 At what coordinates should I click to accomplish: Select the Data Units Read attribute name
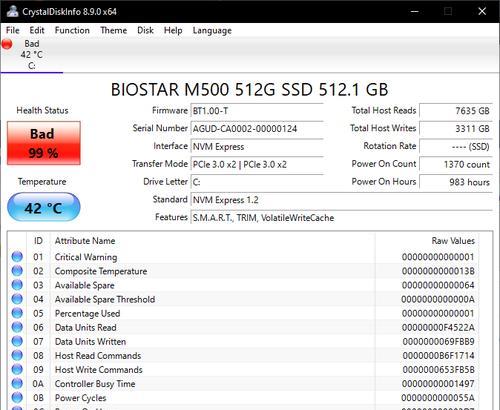coord(86,327)
